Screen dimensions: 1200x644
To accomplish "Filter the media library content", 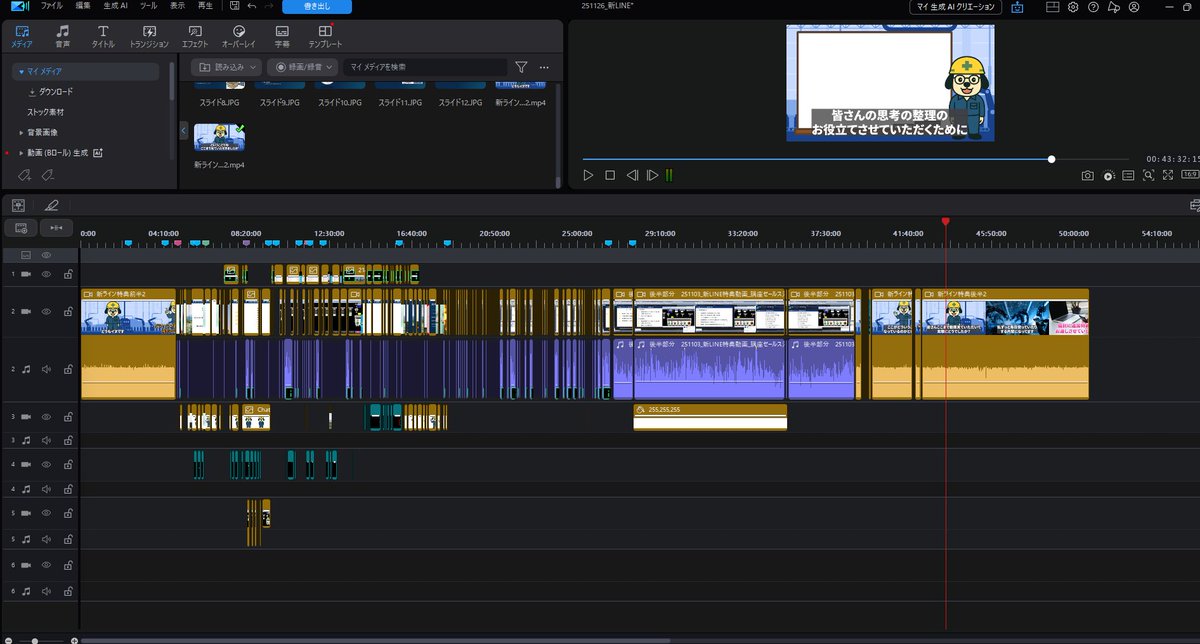I will coord(521,67).
